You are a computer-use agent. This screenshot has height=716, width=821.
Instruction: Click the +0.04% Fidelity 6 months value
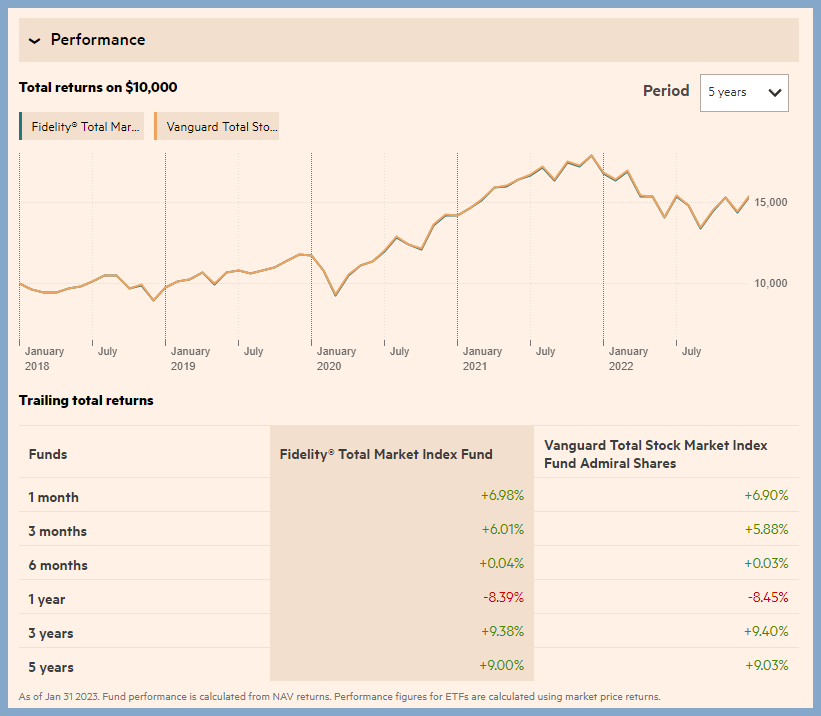click(502, 564)
